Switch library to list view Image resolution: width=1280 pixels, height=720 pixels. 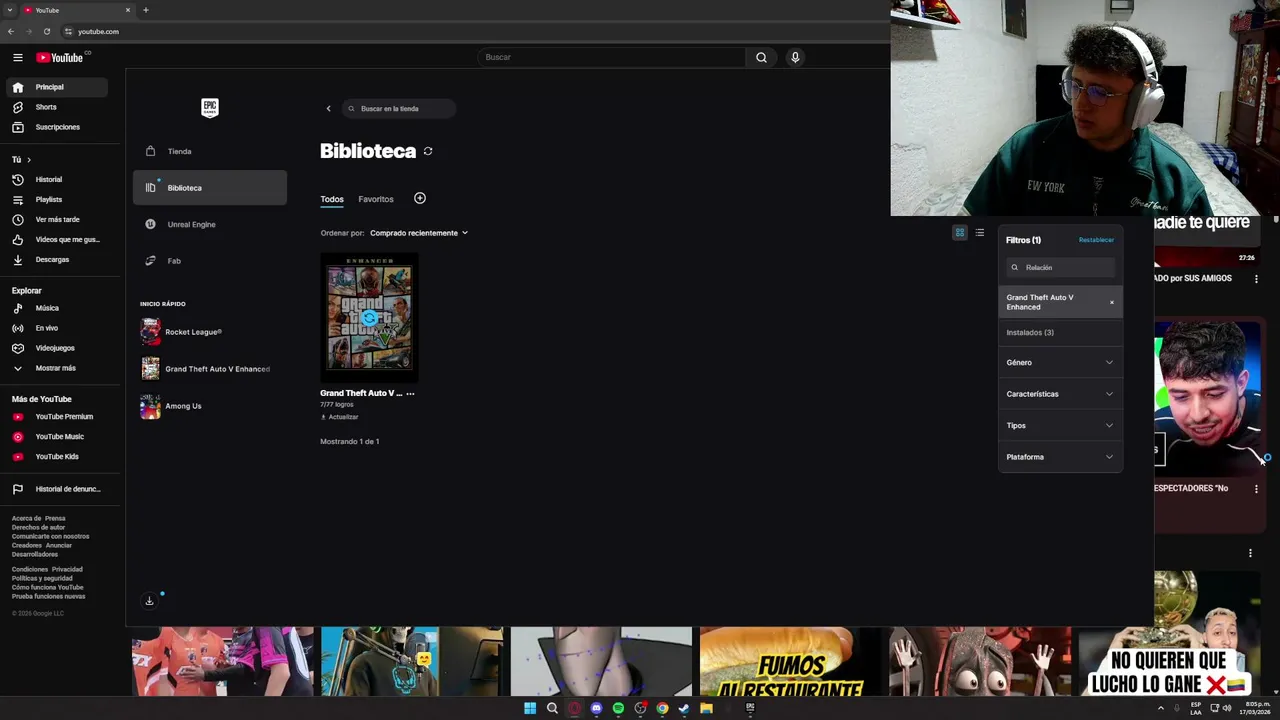(979, 233)
